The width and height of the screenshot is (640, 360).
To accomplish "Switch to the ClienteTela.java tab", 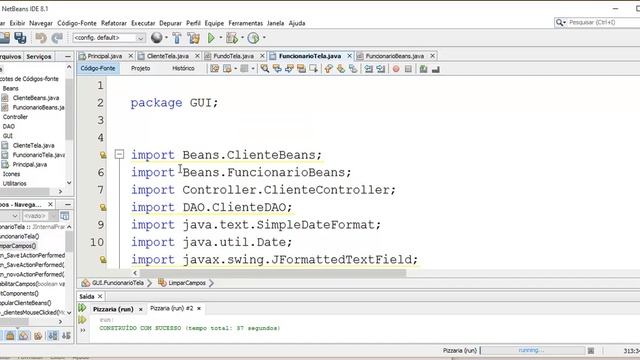I will point(167,56).
